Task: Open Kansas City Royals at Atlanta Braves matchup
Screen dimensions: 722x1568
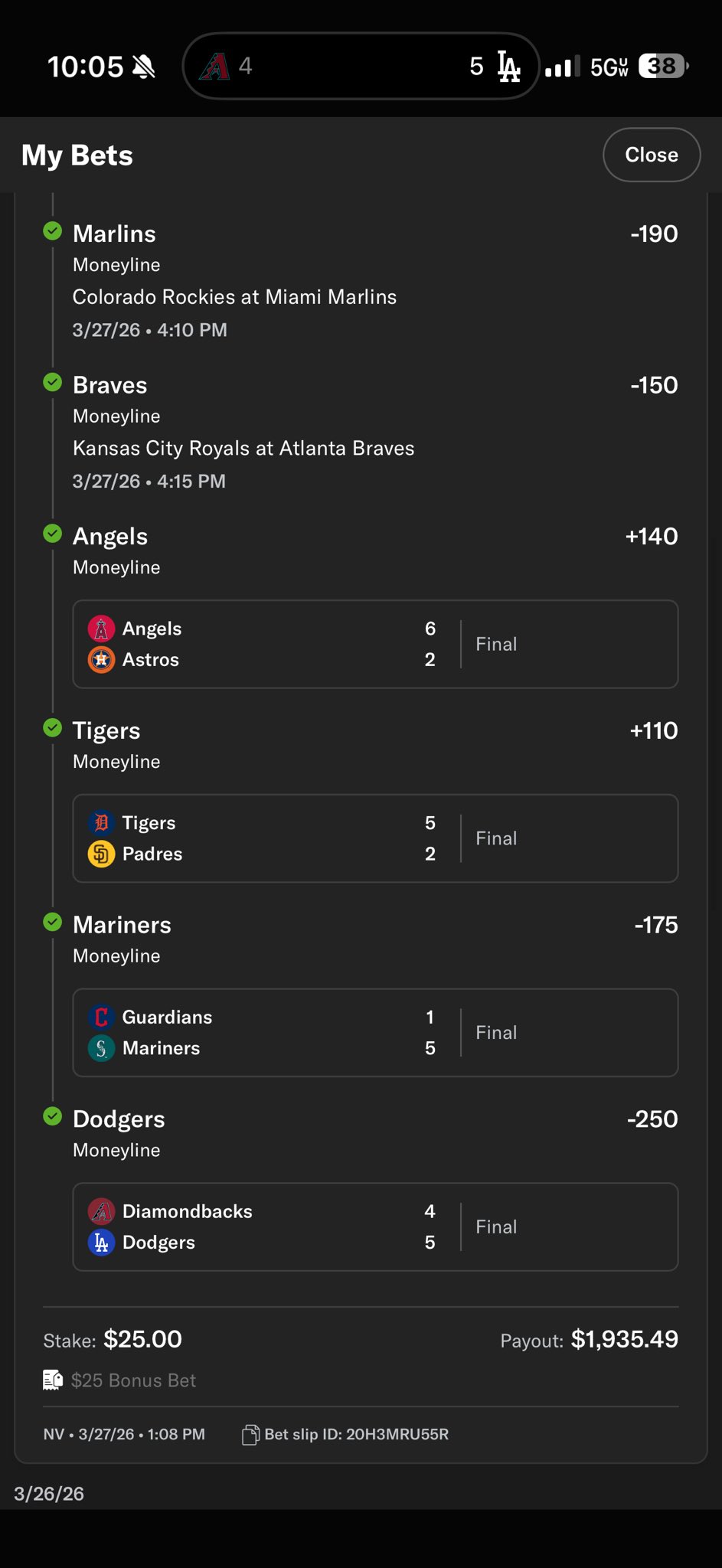Action: tap(243, 449)
